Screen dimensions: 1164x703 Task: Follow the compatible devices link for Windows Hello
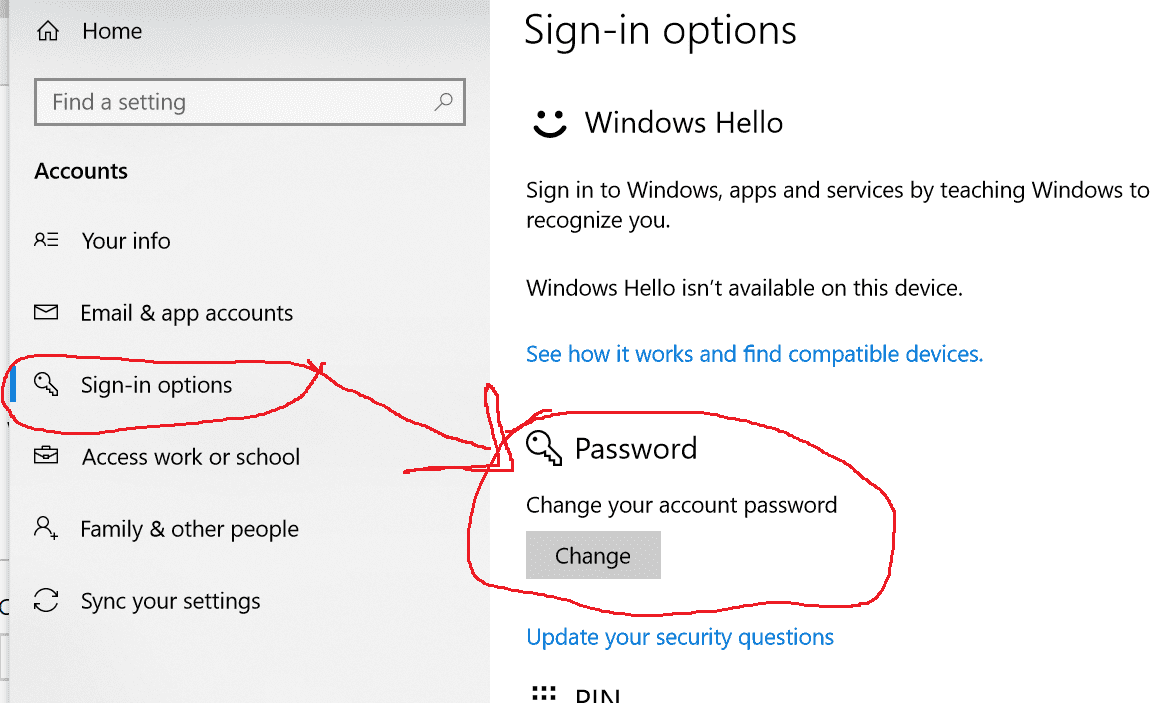[x=754, y=353]
